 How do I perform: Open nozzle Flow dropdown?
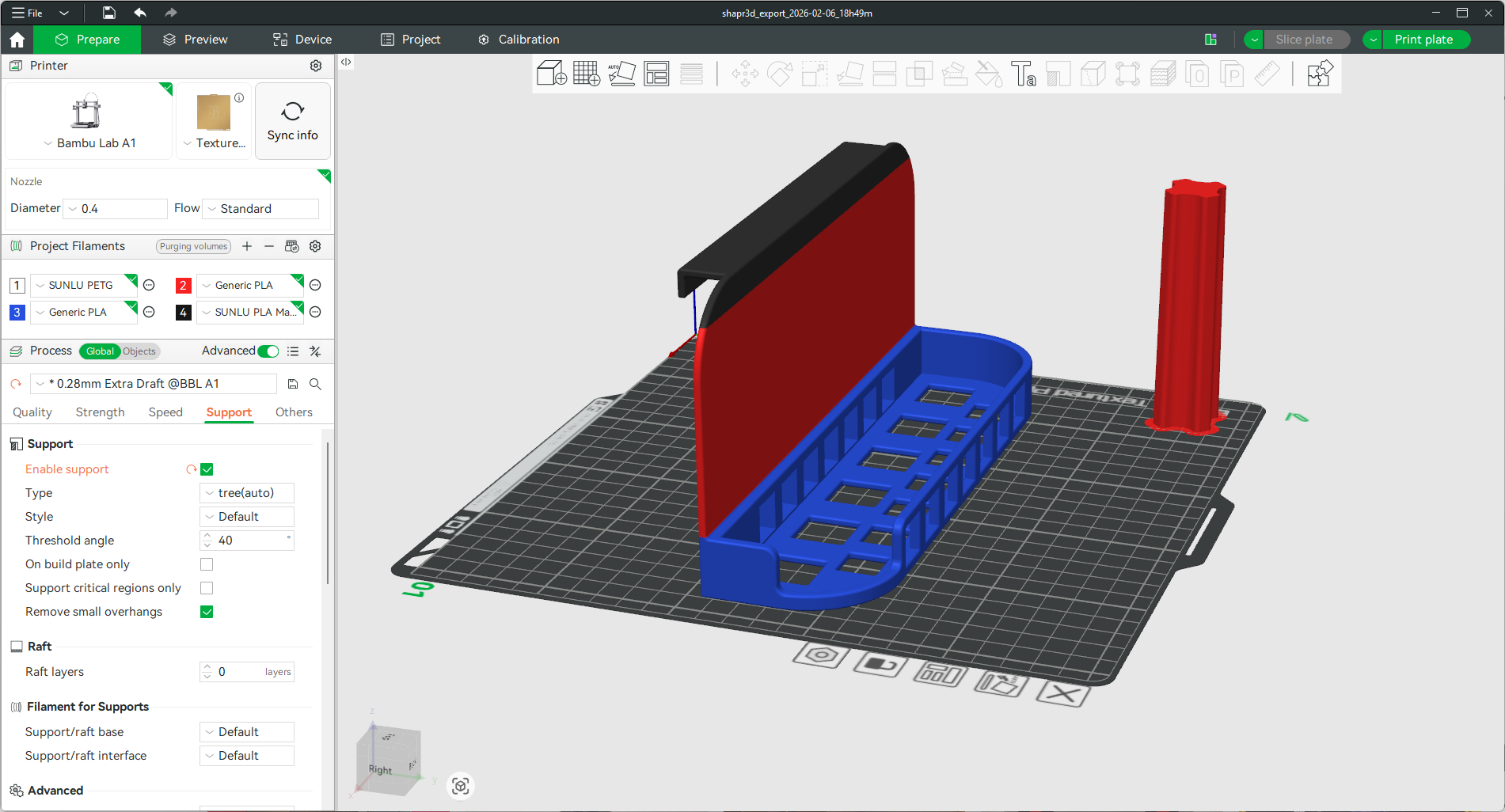coord(261,209)
